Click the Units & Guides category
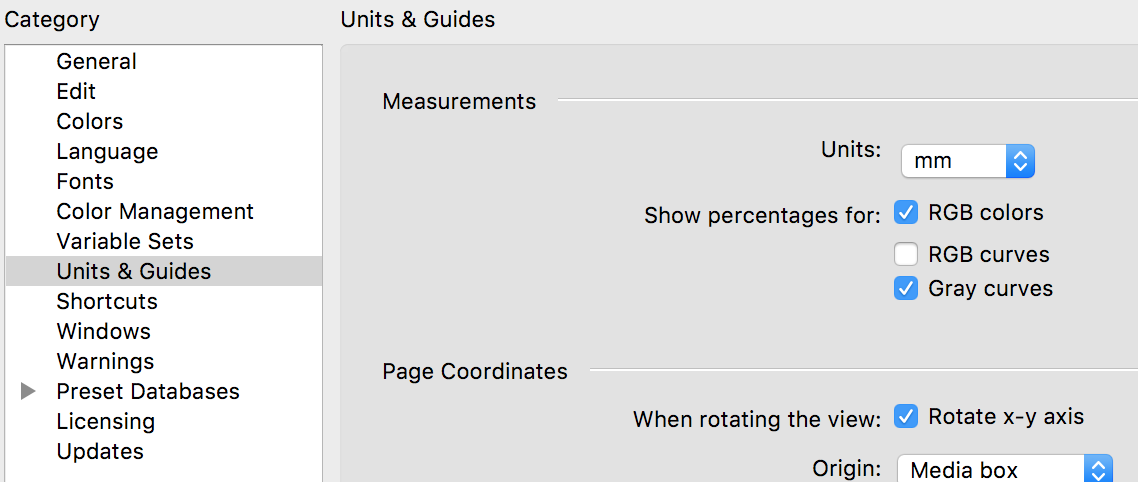 (134, 271)
